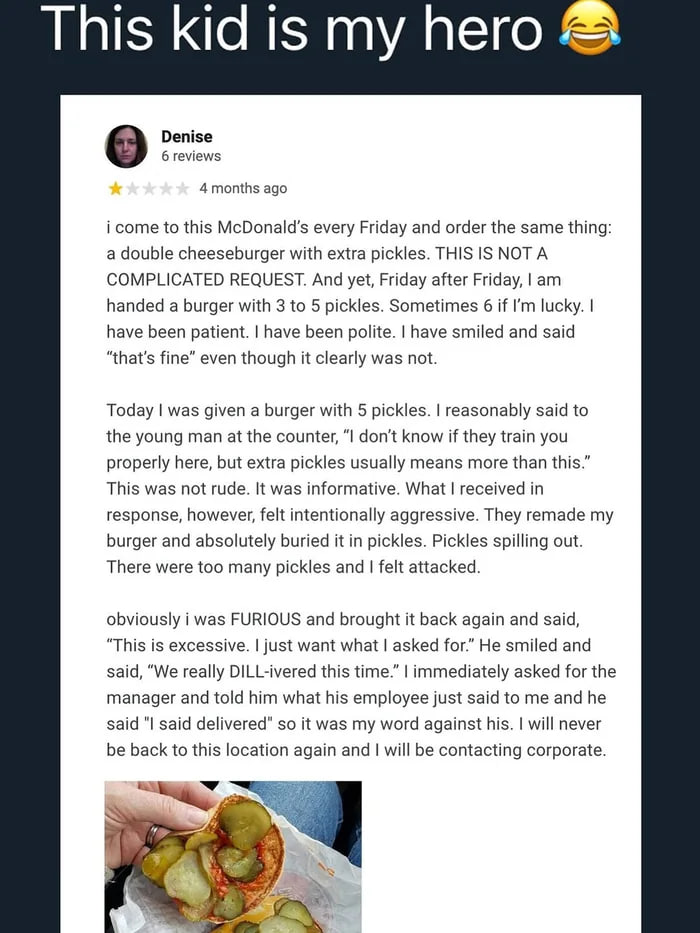The width and height of the screenshot is (700, 933).
Task: Click paragraph starting 'obviously i was FURIOUS'
Action: 358,684
